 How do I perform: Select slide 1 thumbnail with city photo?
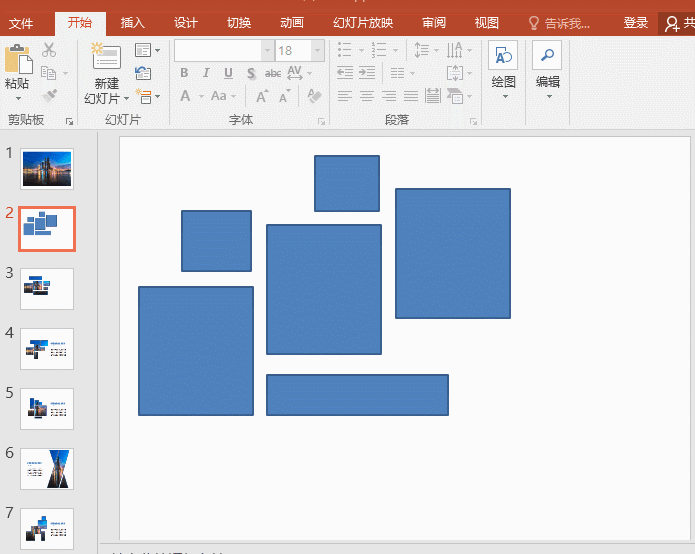pyautogui.click(x=47, y=169)
